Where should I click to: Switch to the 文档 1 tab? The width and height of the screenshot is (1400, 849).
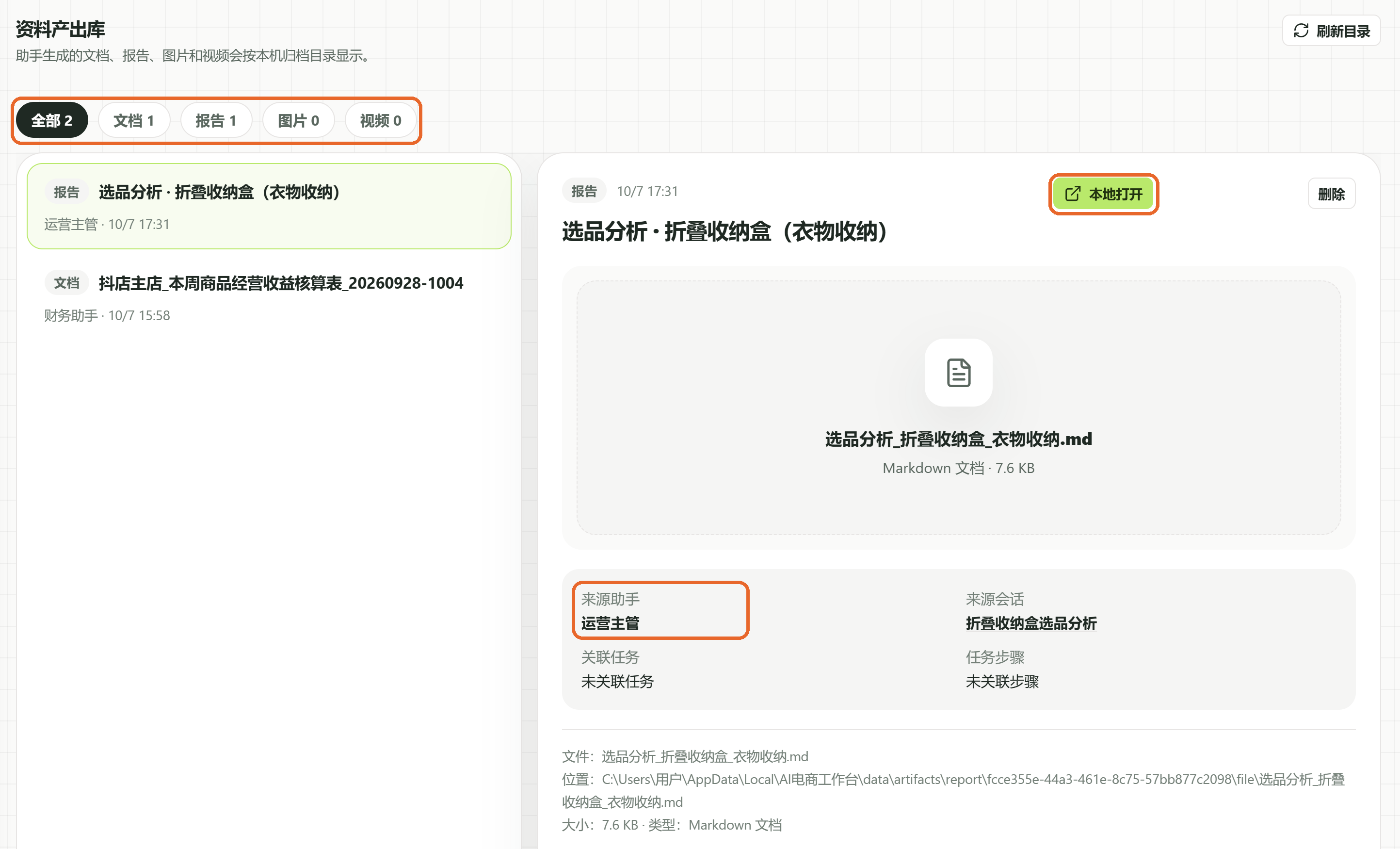pyautogui.click(x=134, y=120)
